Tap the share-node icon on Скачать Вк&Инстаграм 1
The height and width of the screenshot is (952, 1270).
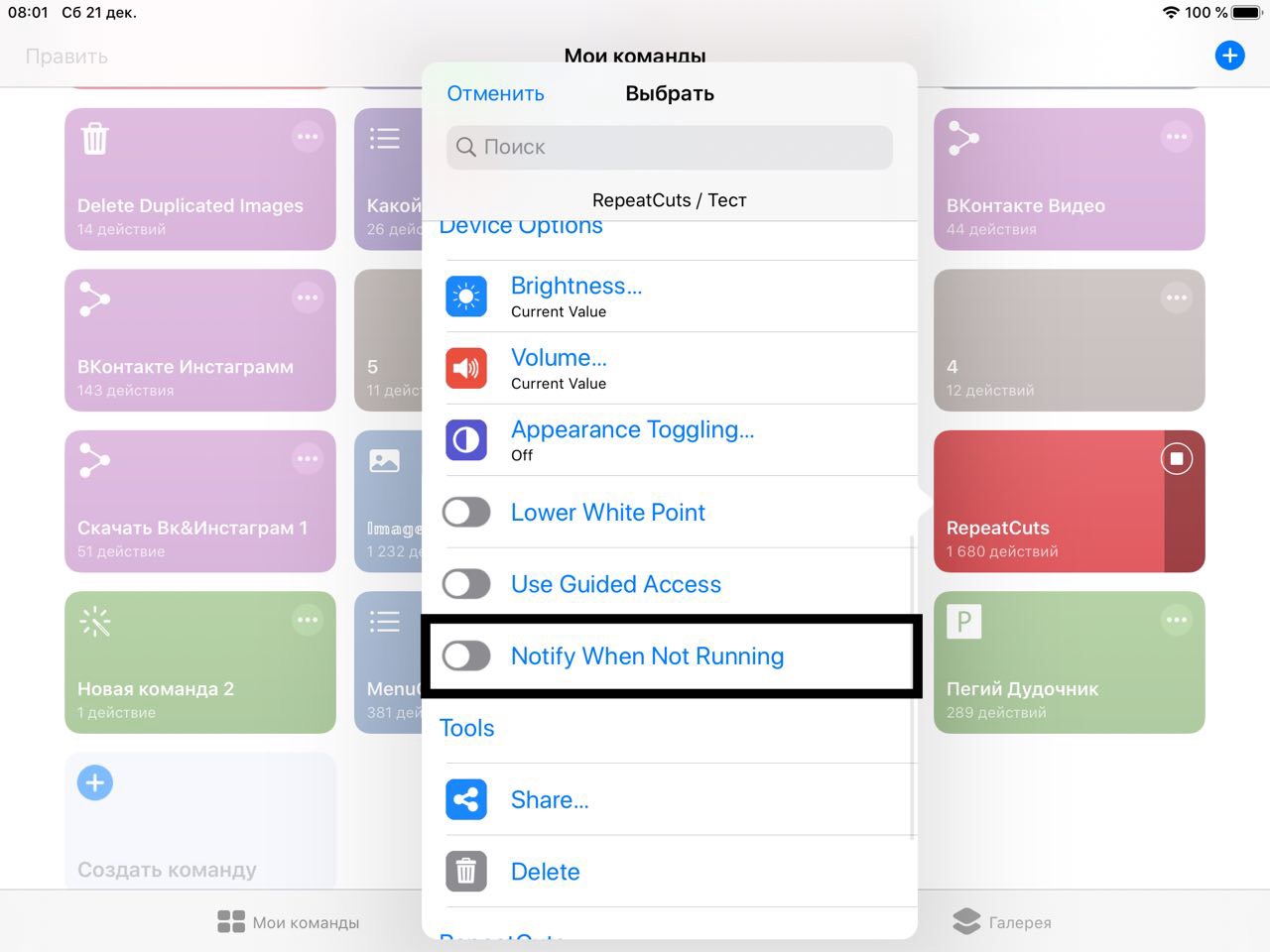pos(94,460)
